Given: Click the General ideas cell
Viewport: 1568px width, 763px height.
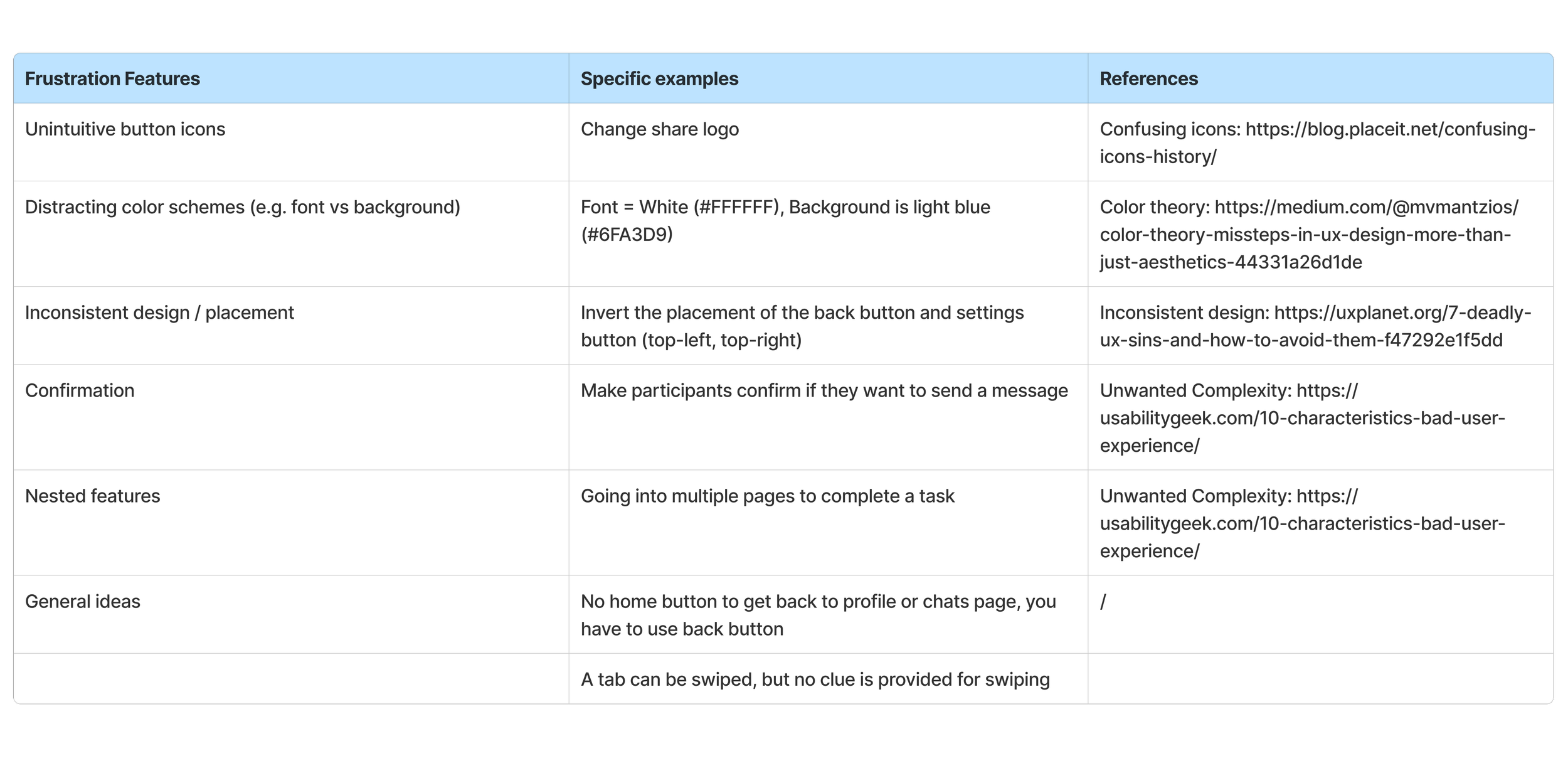Looking at the screenshot, I should coord(83,602).
